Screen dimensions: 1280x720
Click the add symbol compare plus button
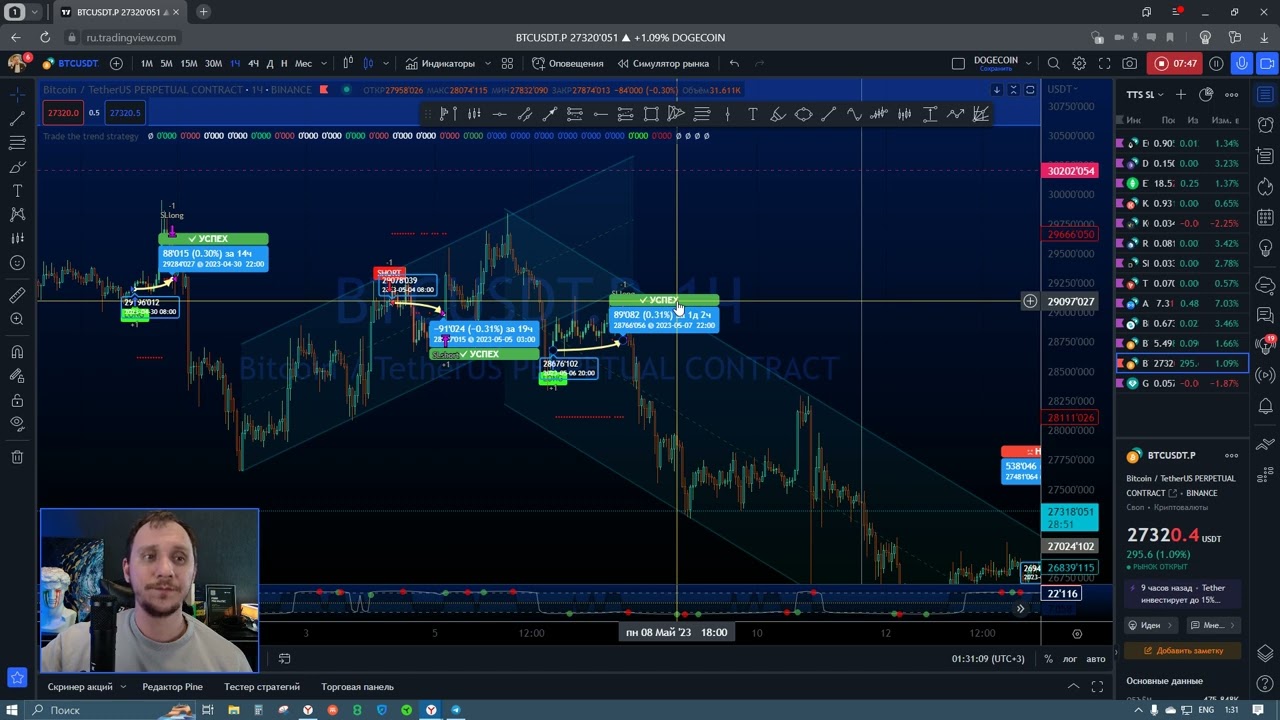click(116, 63)
